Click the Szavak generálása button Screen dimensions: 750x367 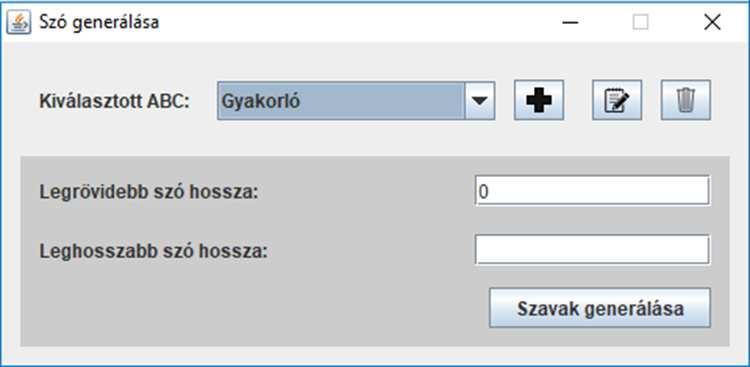pos(600,308)
